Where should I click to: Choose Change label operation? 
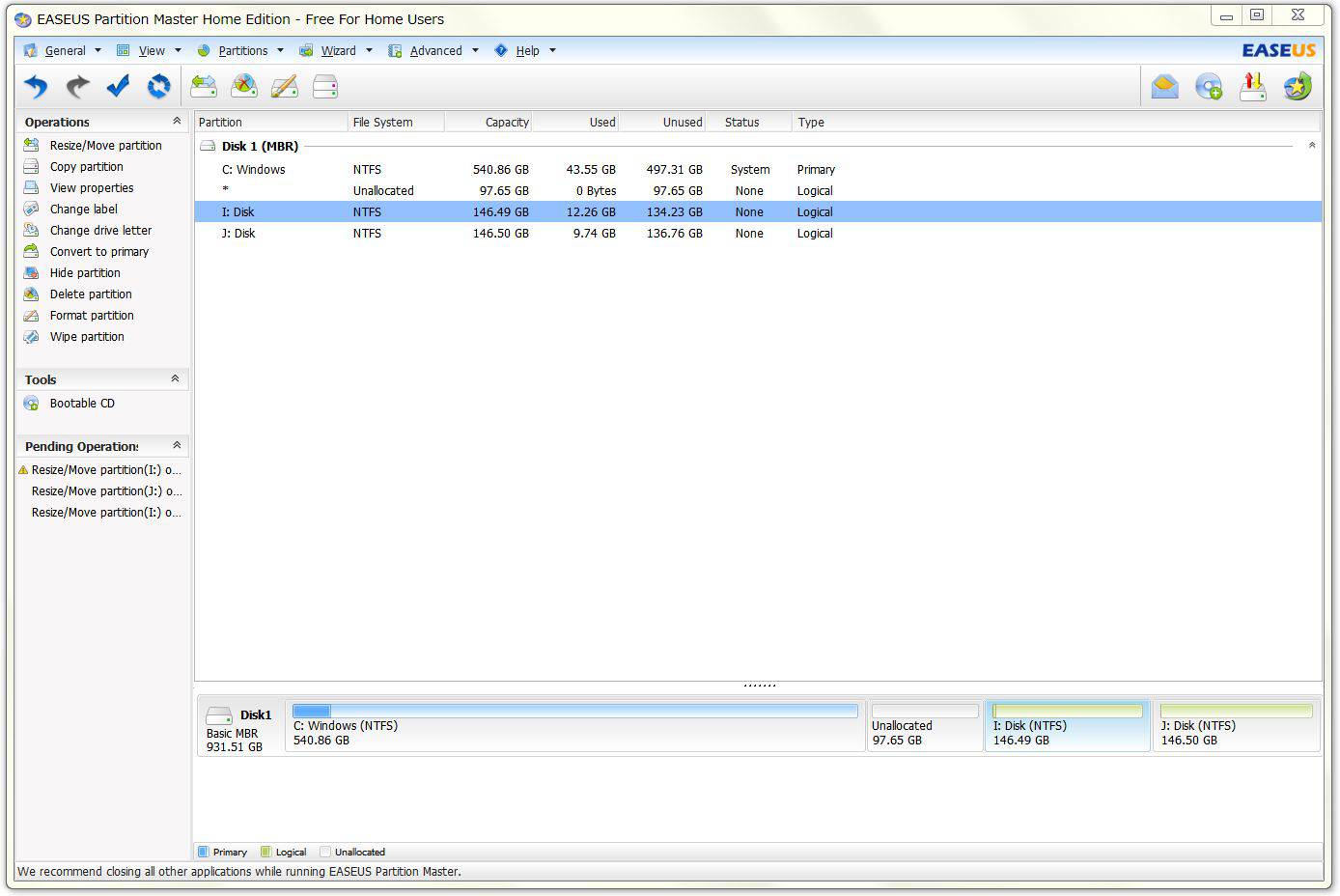click(x=83, y=210)
